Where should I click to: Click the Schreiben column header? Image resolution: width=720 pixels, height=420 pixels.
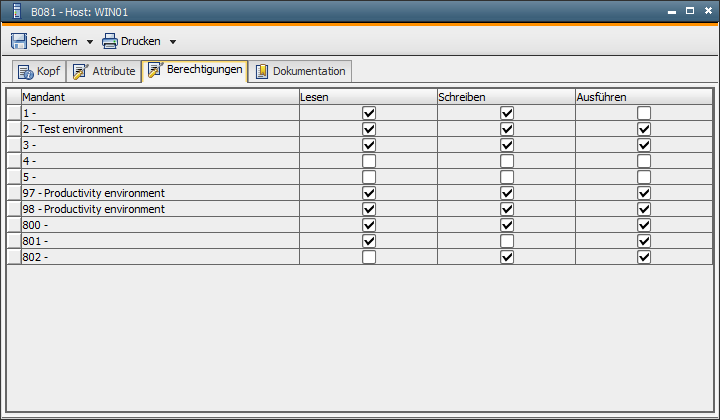tap(506, 97)
